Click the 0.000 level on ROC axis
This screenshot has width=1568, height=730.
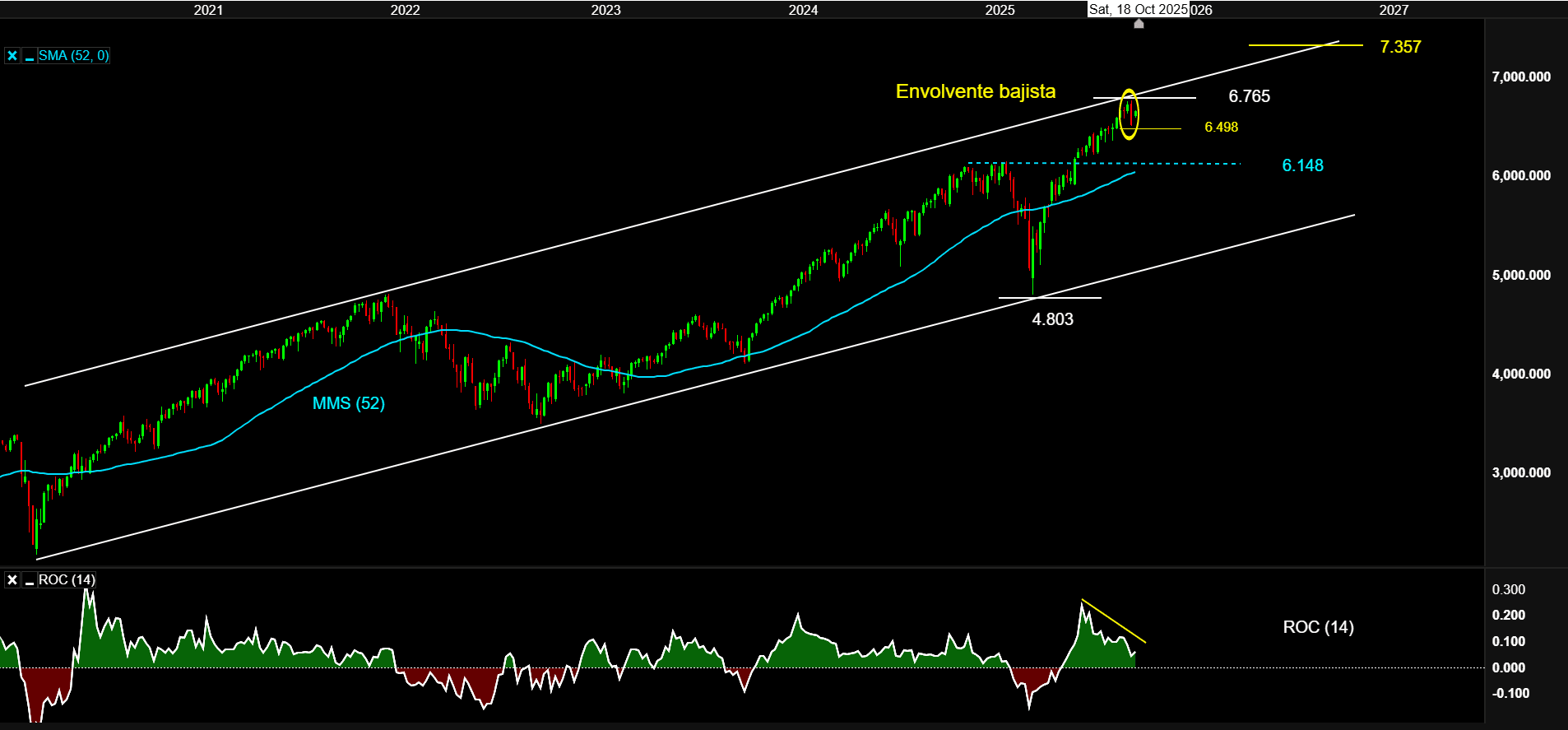click(1509, 667)
